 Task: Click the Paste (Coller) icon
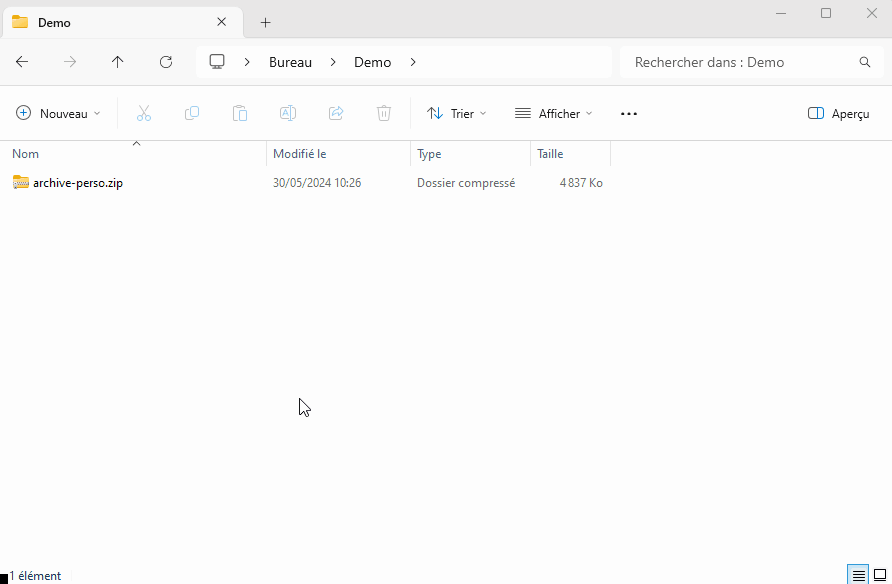240,113
